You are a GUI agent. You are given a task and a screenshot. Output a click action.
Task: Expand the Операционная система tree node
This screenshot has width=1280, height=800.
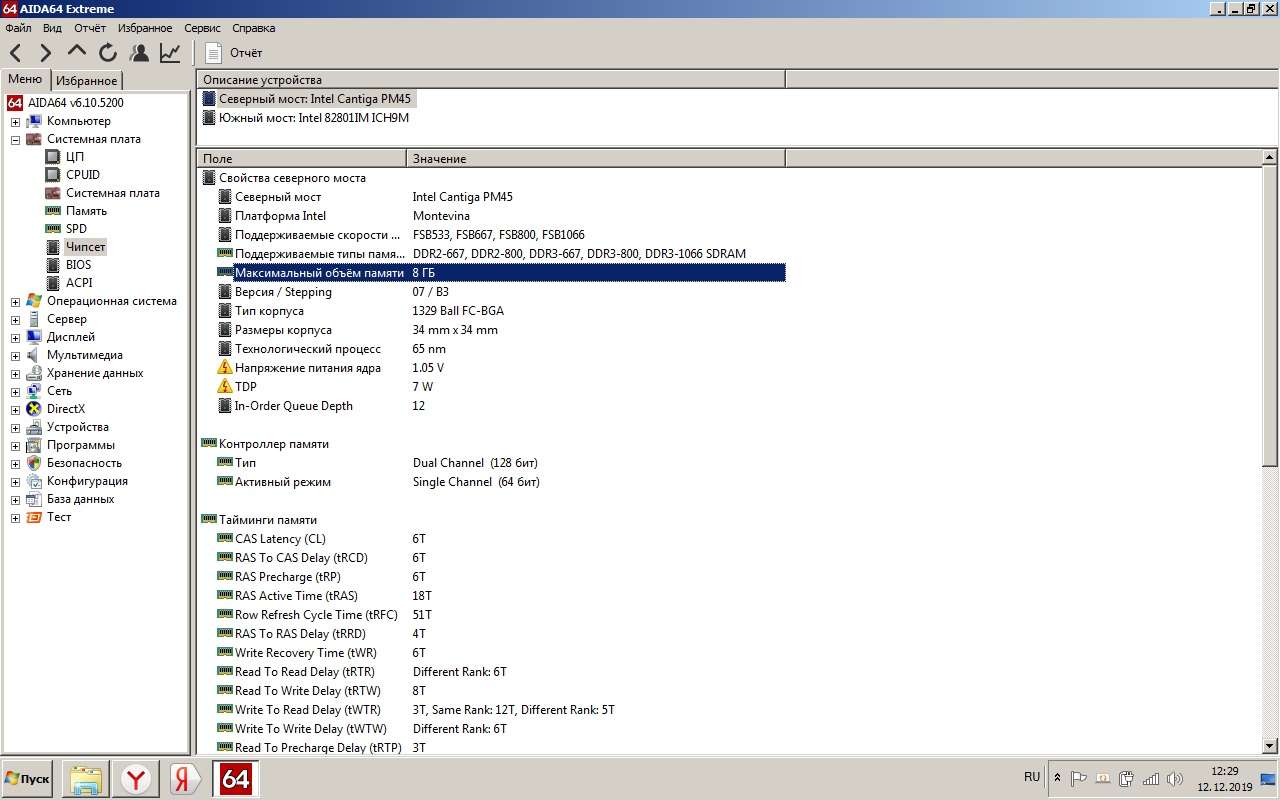coord(15,302)
